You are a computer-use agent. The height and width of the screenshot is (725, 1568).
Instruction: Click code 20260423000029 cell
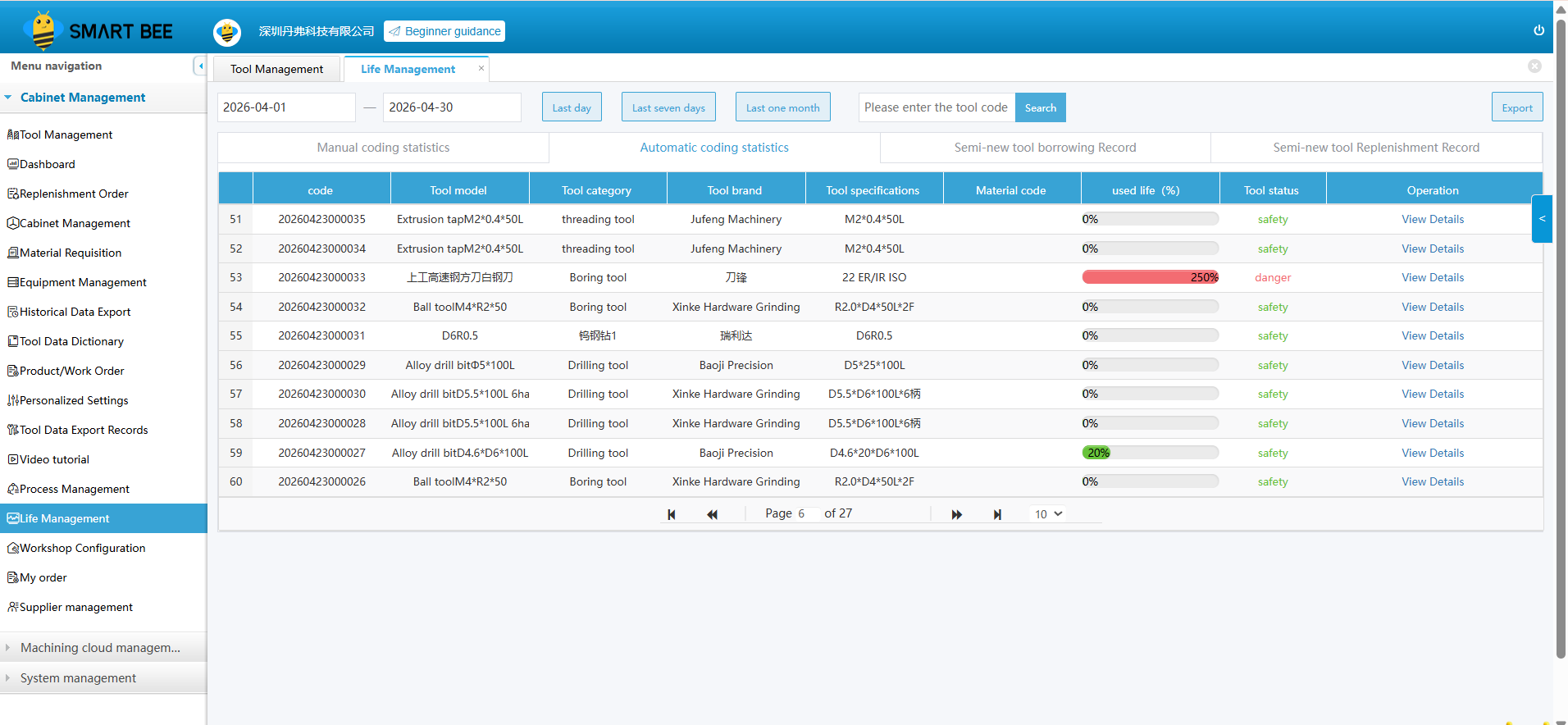click(x=321, y=365)
